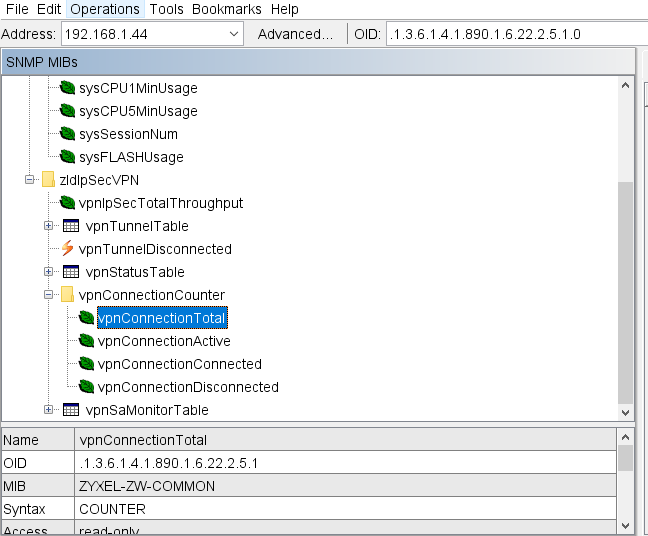648x536 pixels.
Task: Click the MIB tree scroll down arrow
Action: [626, 412]
